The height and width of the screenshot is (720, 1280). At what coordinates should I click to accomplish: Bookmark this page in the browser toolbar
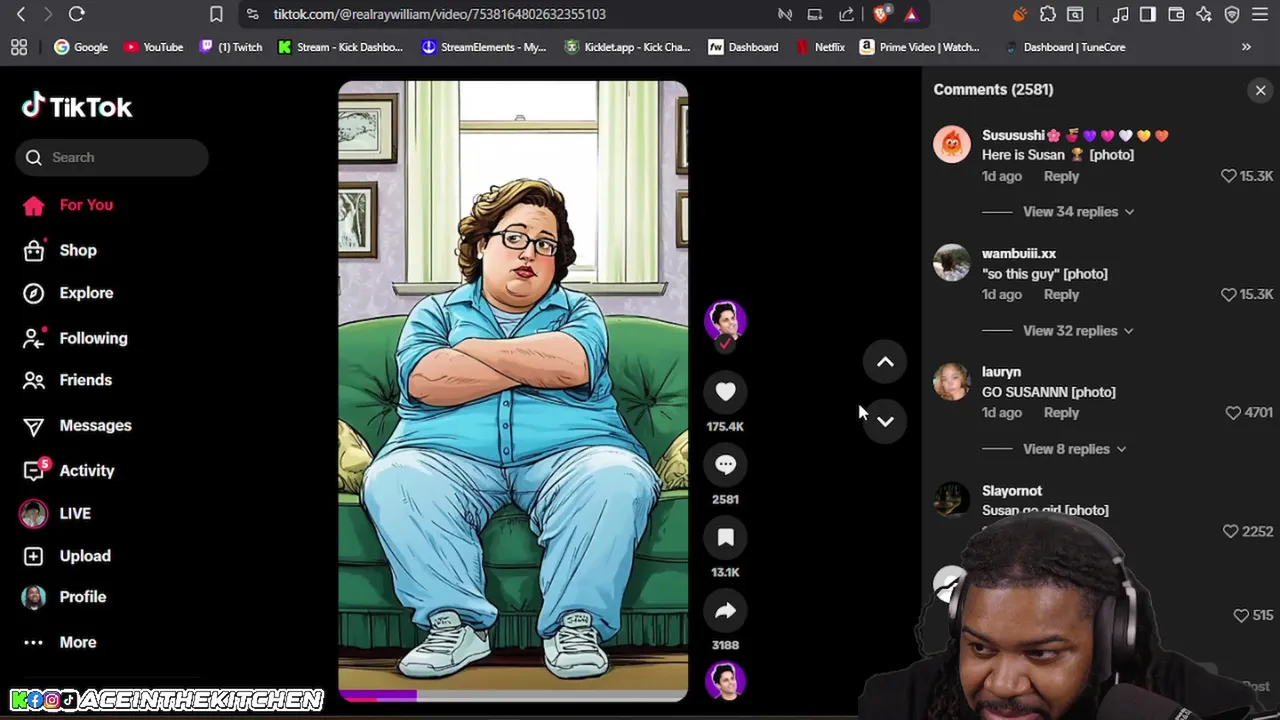coord(216,14)
